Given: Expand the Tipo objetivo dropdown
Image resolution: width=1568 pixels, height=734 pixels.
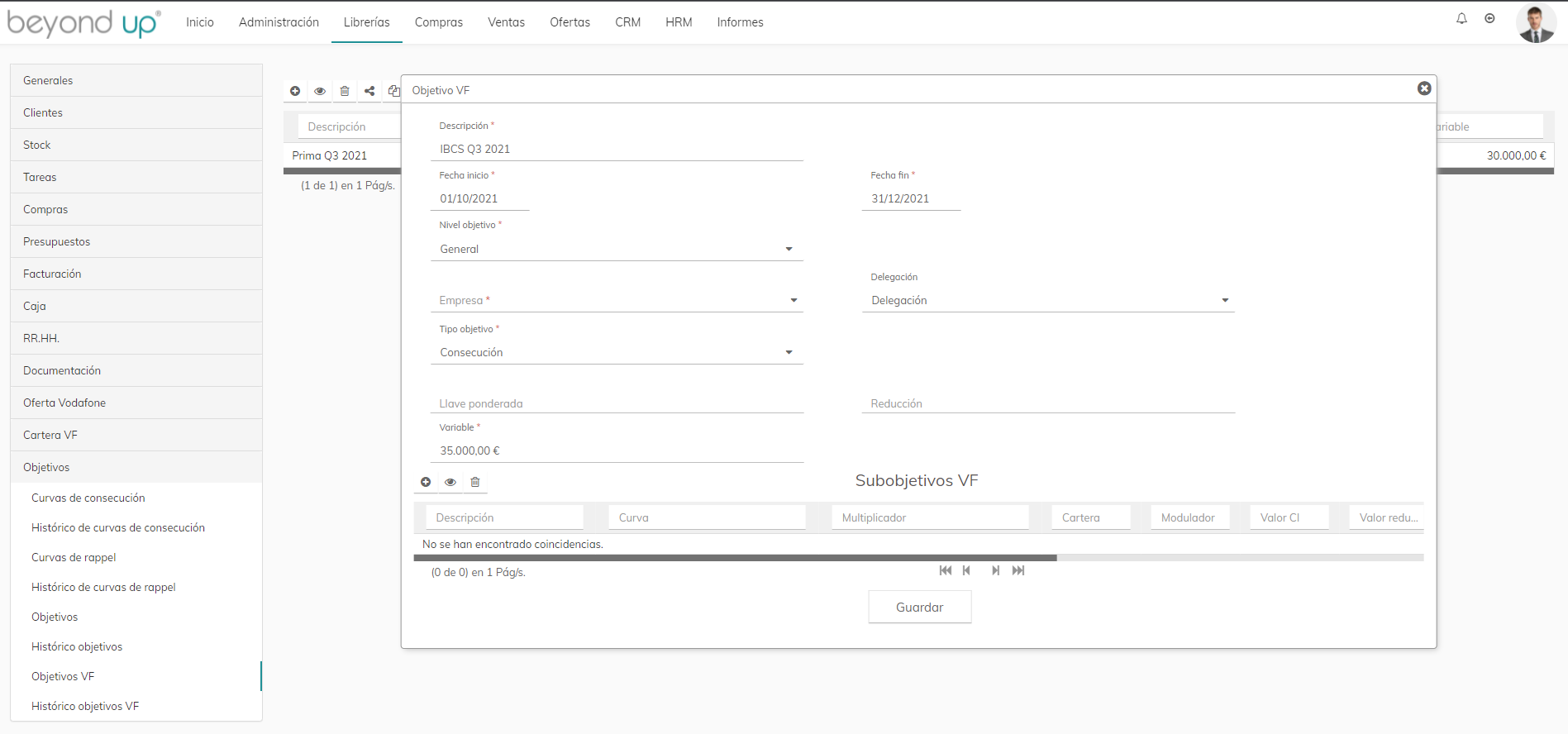Looking at the screenshot, I should click(616, 352).
